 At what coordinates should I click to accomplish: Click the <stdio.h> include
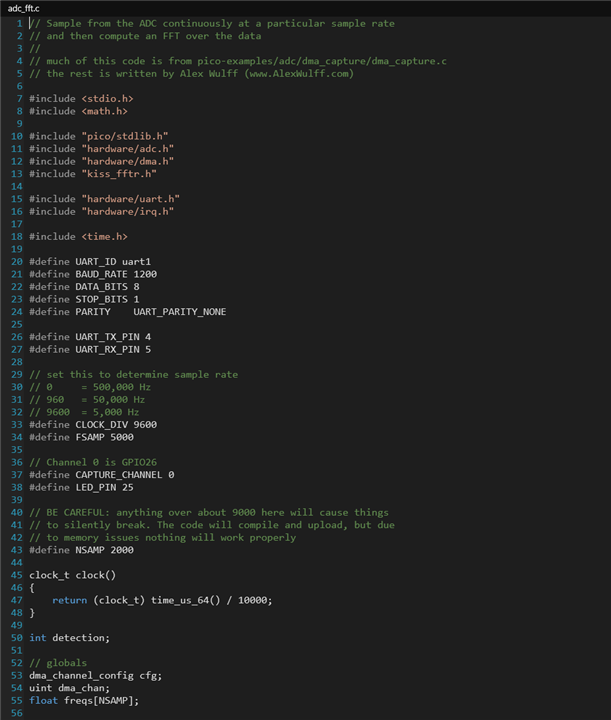coord(107,98)
